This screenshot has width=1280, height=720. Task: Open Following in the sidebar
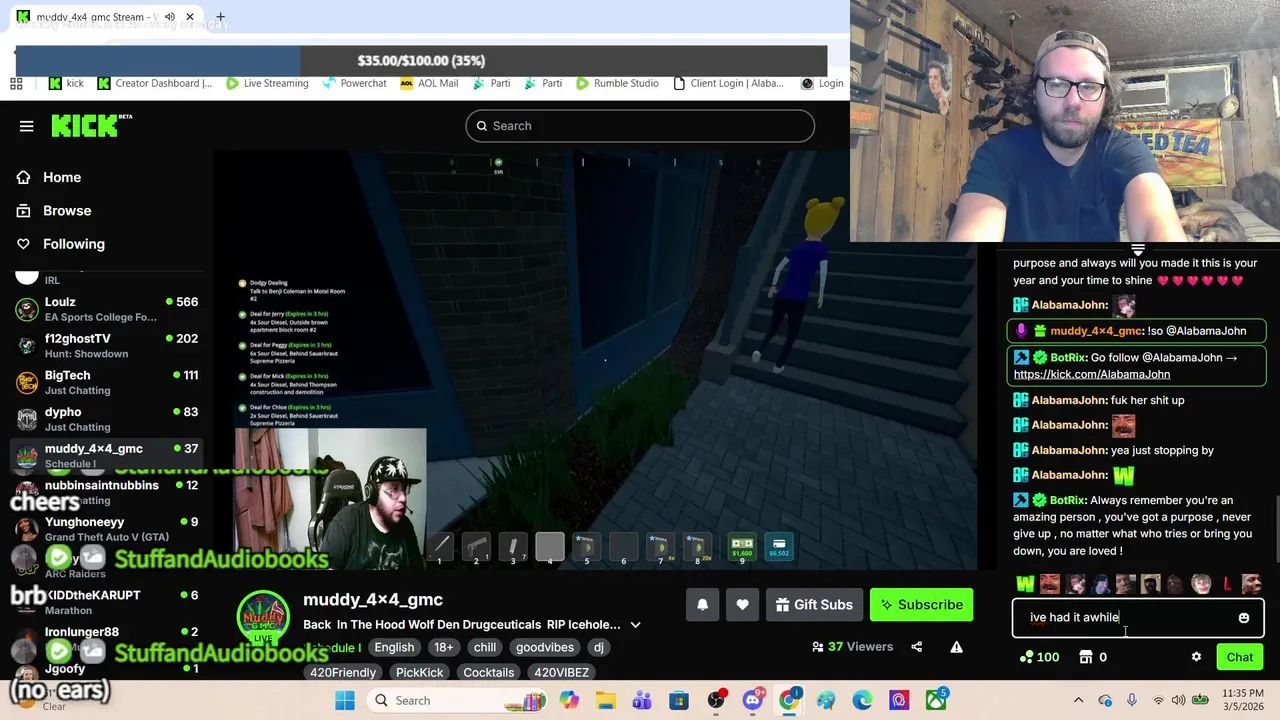(73, 243)
